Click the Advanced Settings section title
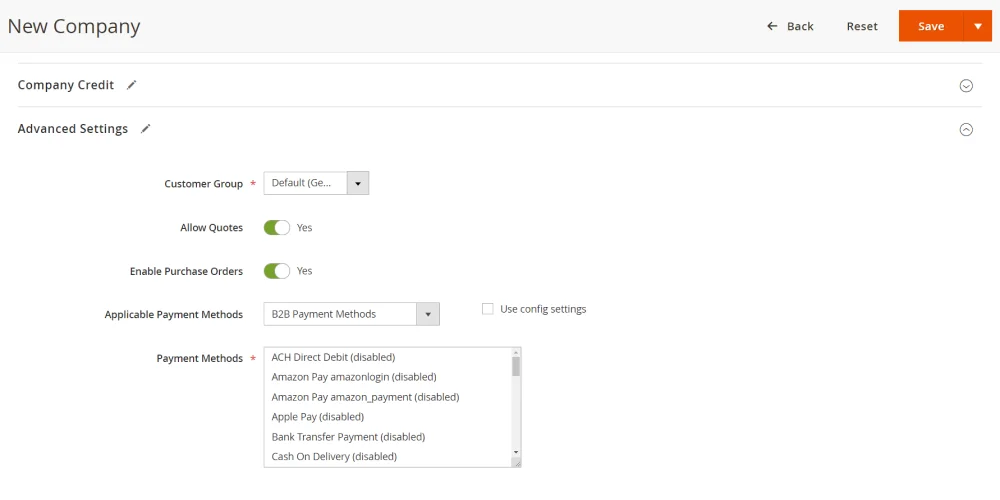The image size is (1000, 500). coord(73,129)
